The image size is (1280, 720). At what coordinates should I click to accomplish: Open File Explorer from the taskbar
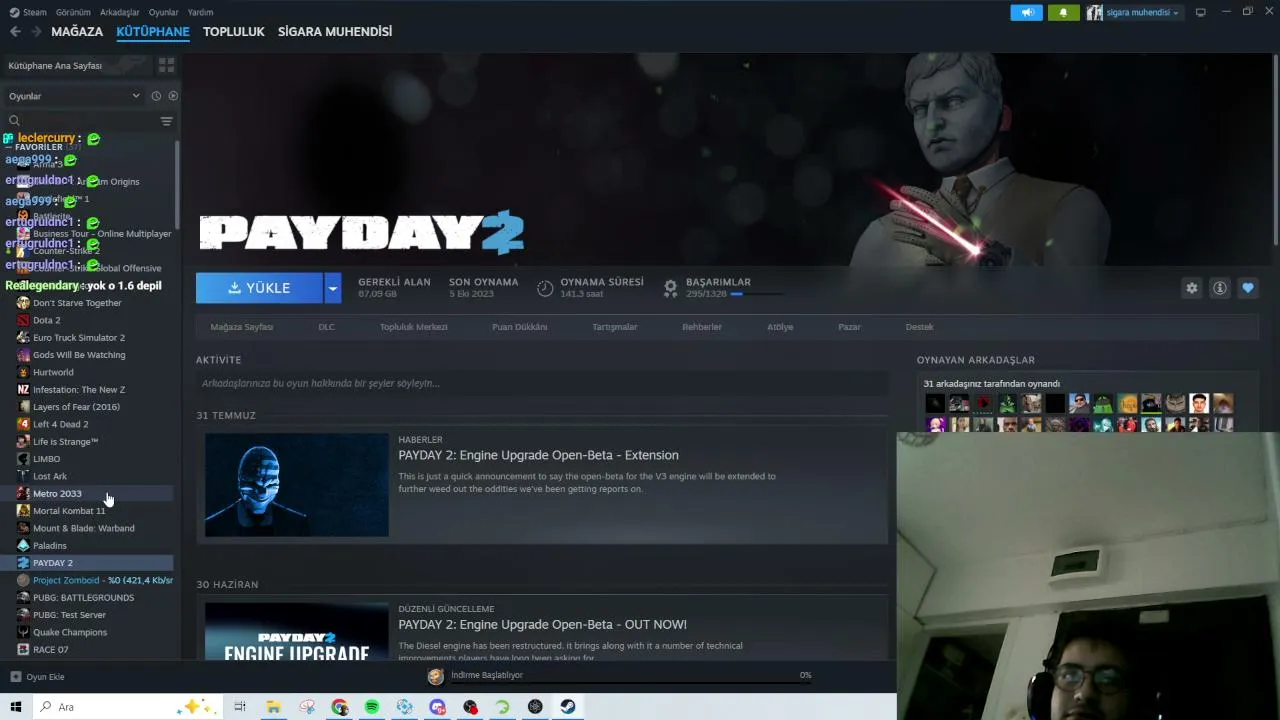[x=273, y=707]
